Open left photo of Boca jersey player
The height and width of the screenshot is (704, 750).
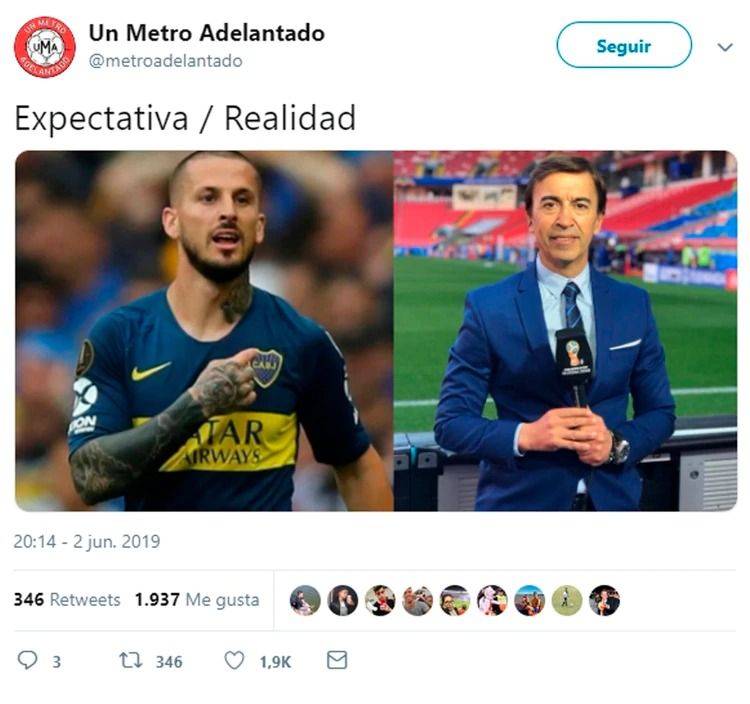[204, 331]
